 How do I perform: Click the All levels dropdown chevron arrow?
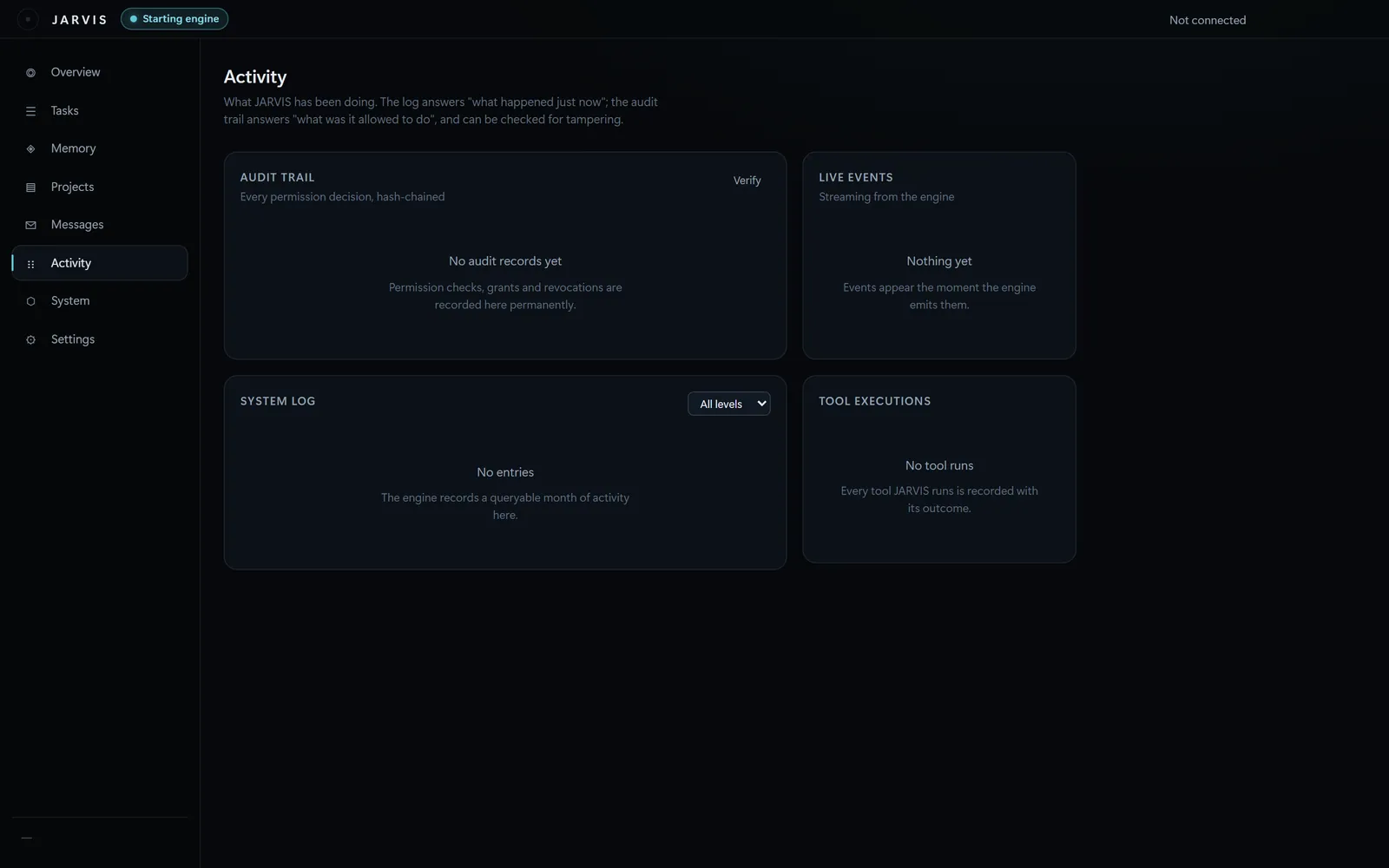pos(761,404)
